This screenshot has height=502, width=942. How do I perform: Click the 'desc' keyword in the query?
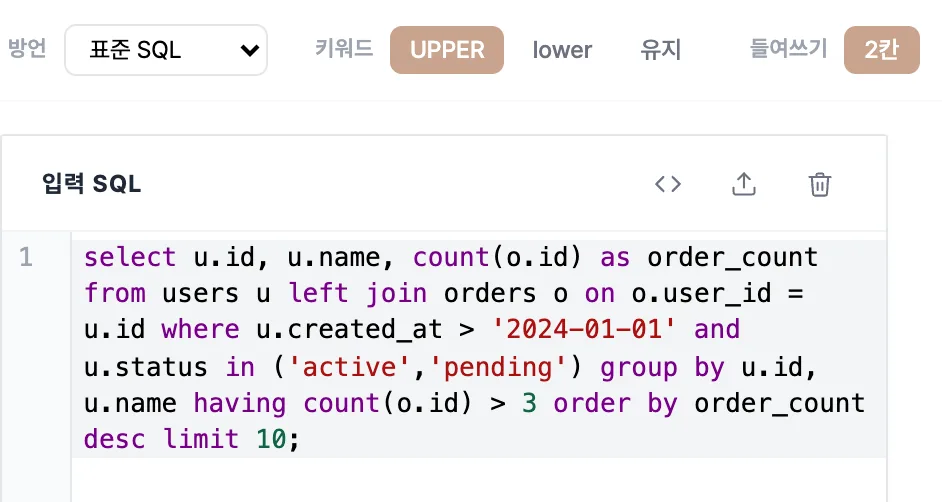(x=115, y=439)
